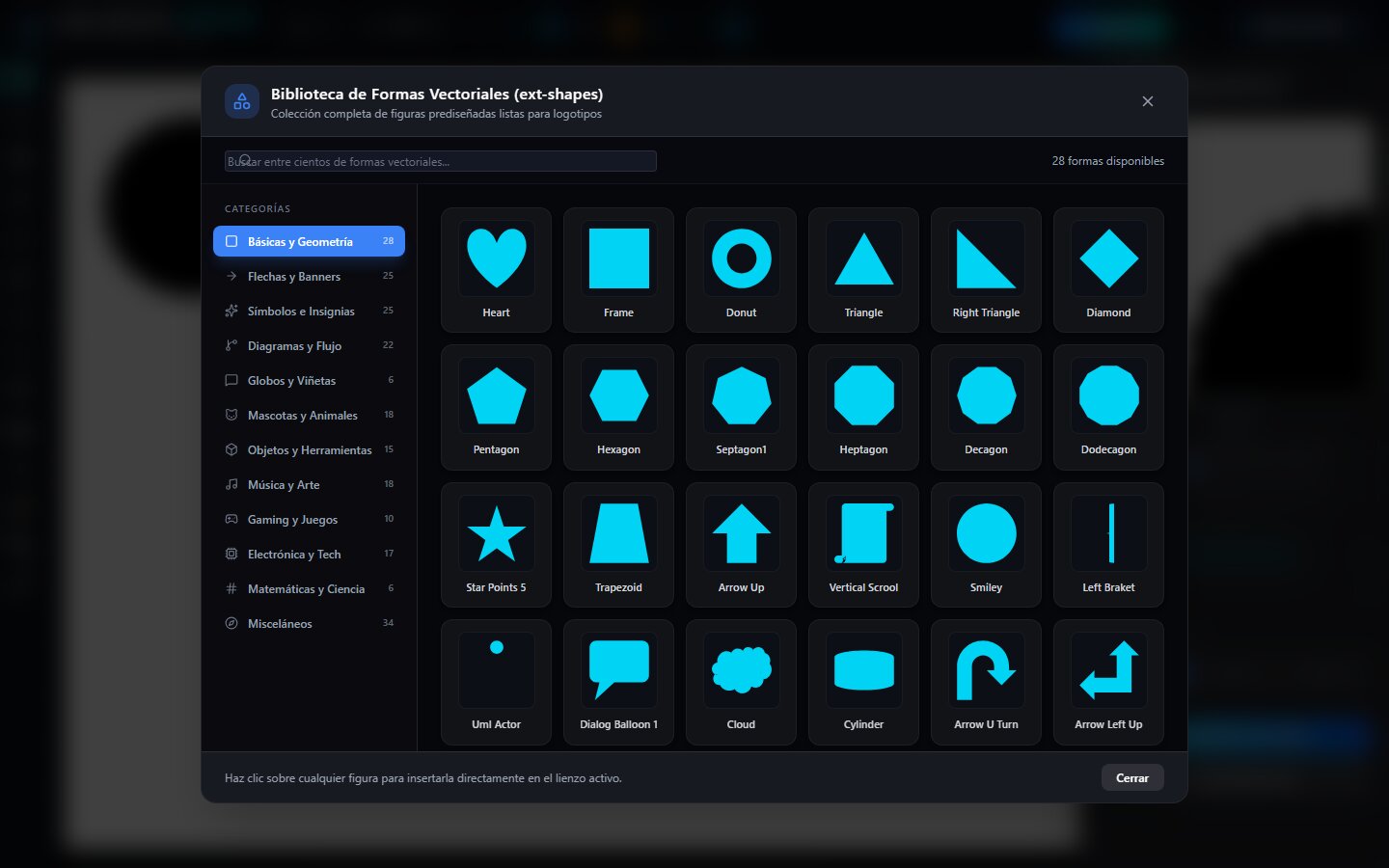The width and height of the screenshot is (1389, 868).
Task: Switch to Símbolos e Insignias category
Action: [309, 311]
